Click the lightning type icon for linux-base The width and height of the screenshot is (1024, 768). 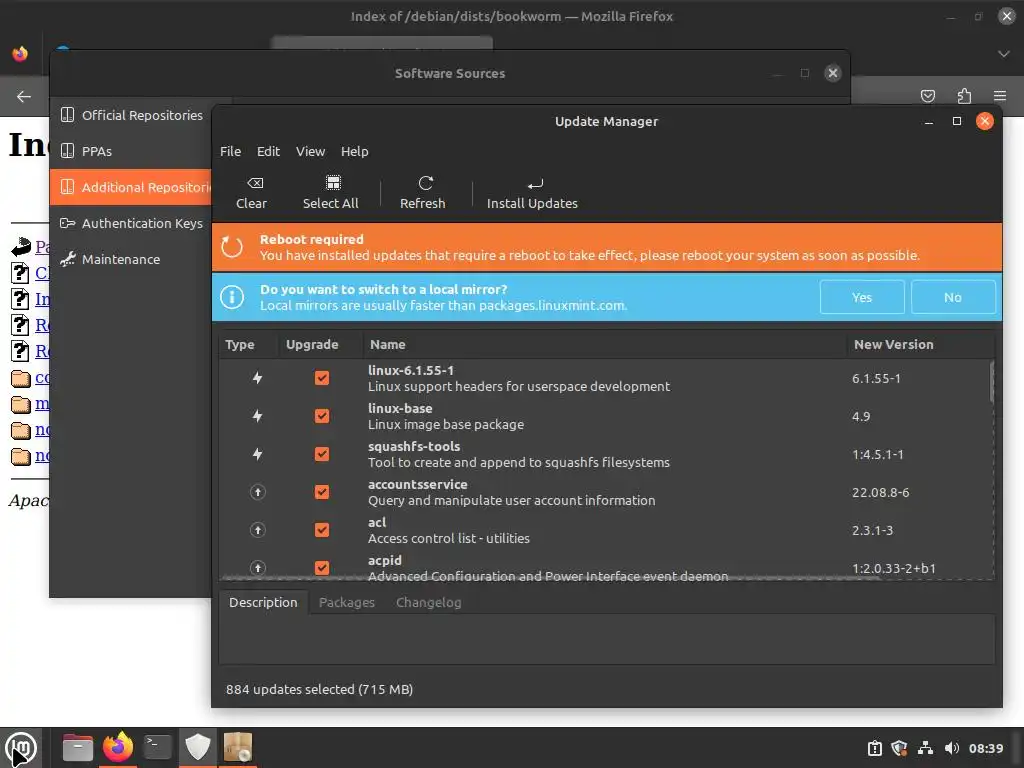pyautogui.click(x=257, y=416)
